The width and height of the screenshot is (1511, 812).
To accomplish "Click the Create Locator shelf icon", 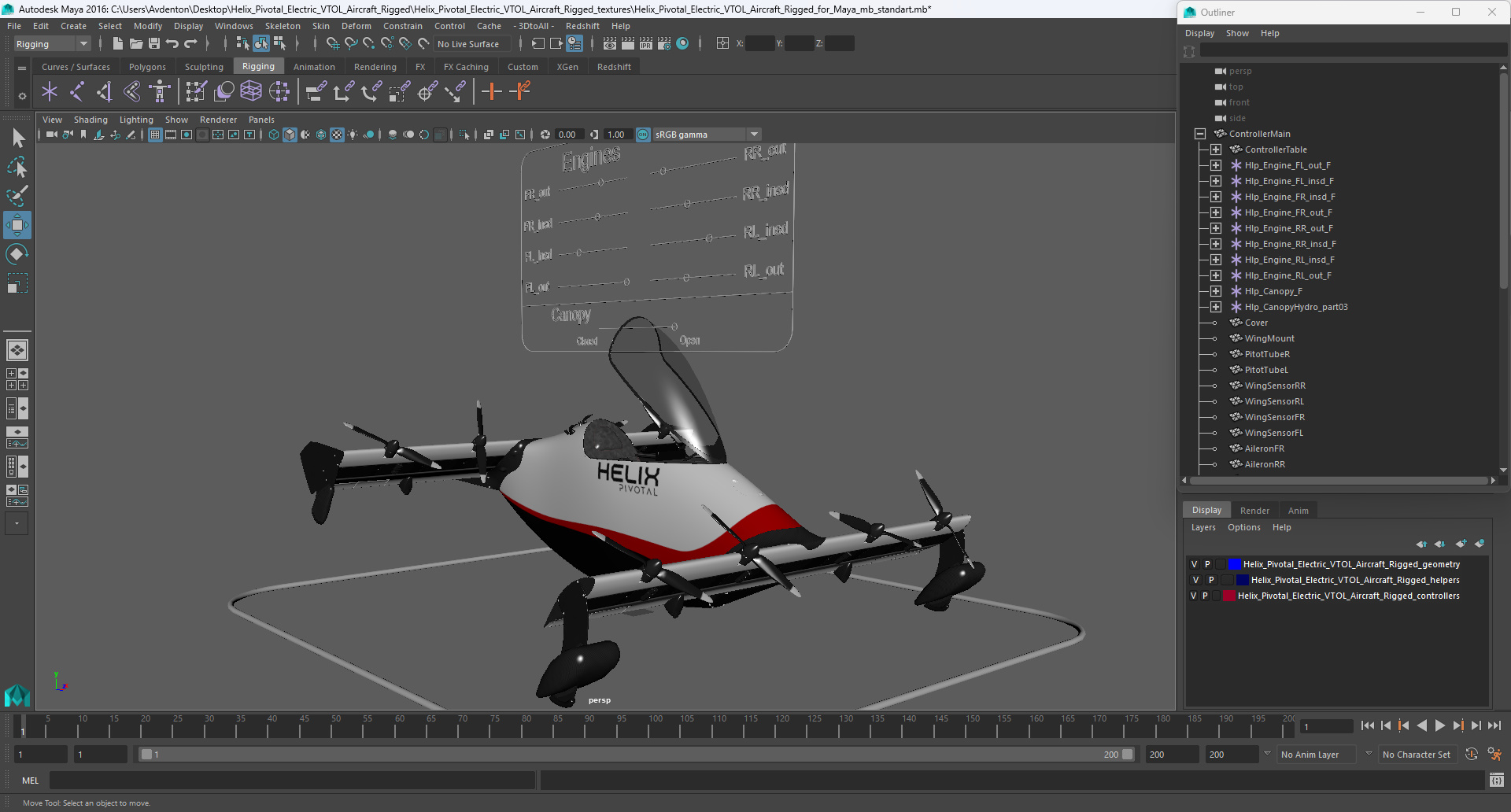I will click(x=50, y=92).
